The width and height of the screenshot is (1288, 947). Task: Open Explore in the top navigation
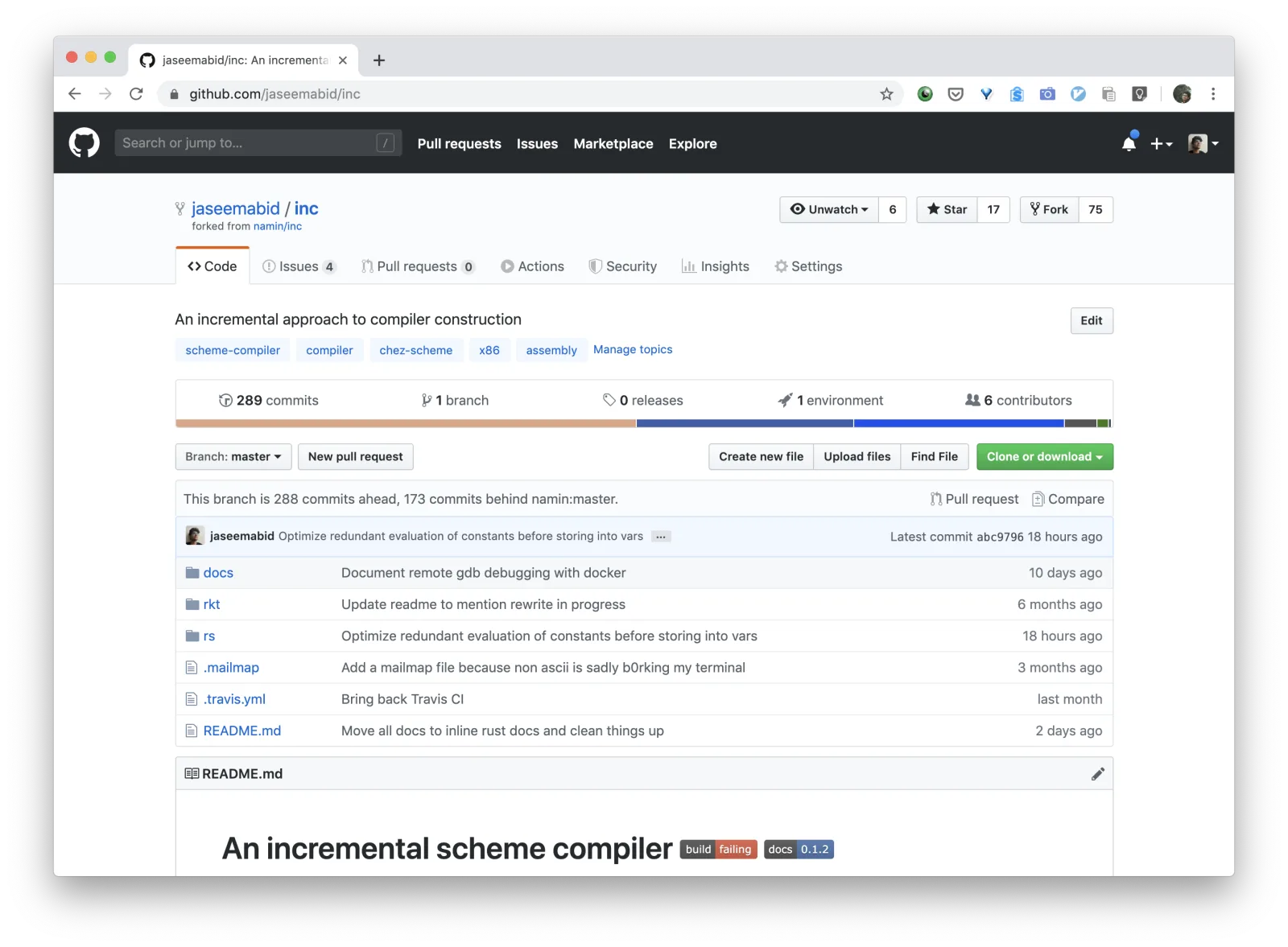coord(693,144)
